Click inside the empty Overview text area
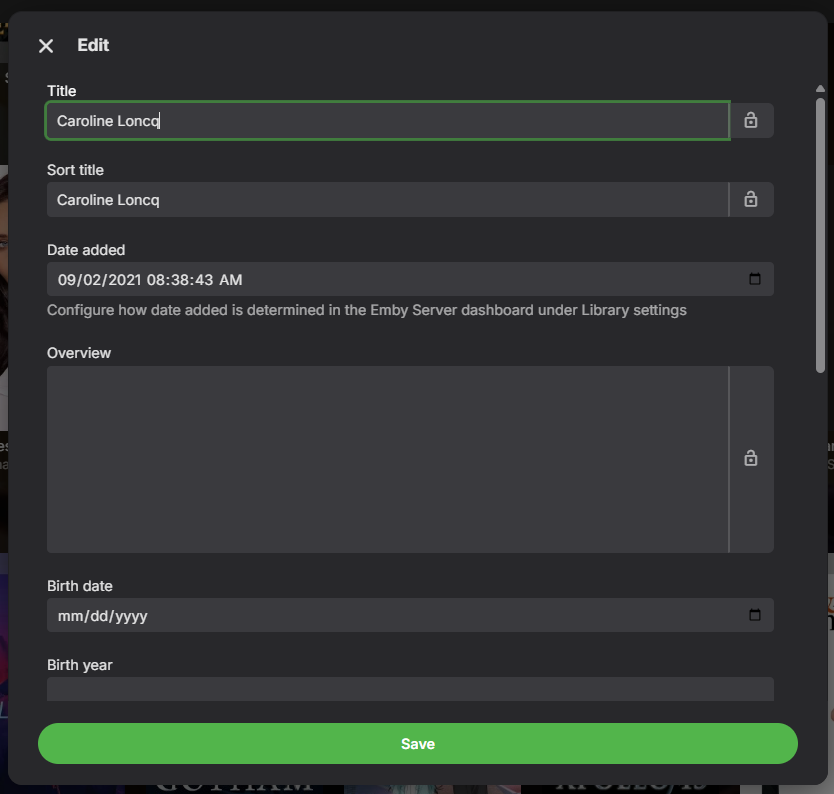Image resolution: width=834 pixels, height=794 pixels. pos(387,459)
